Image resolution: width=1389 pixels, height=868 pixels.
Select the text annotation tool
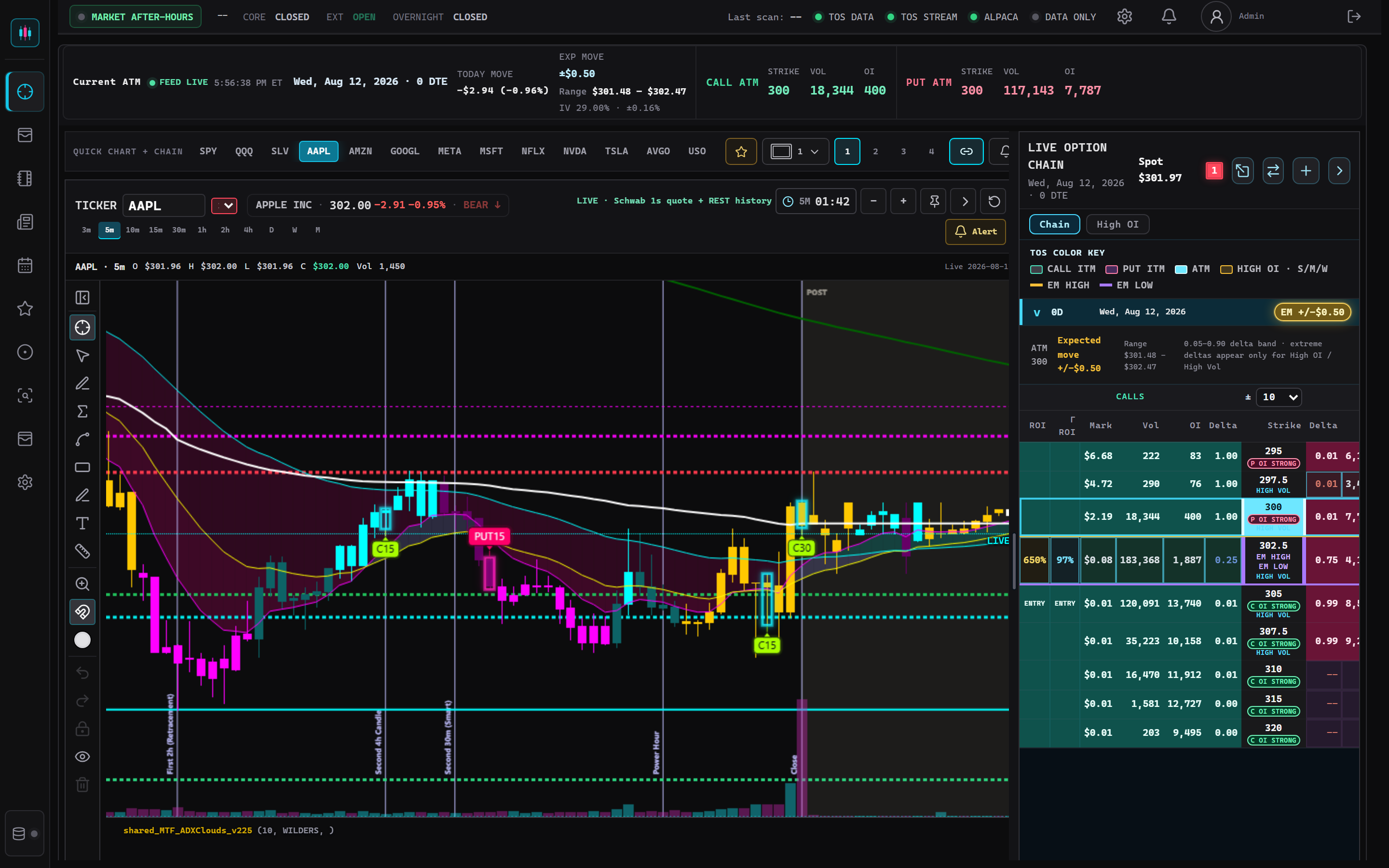82,524
